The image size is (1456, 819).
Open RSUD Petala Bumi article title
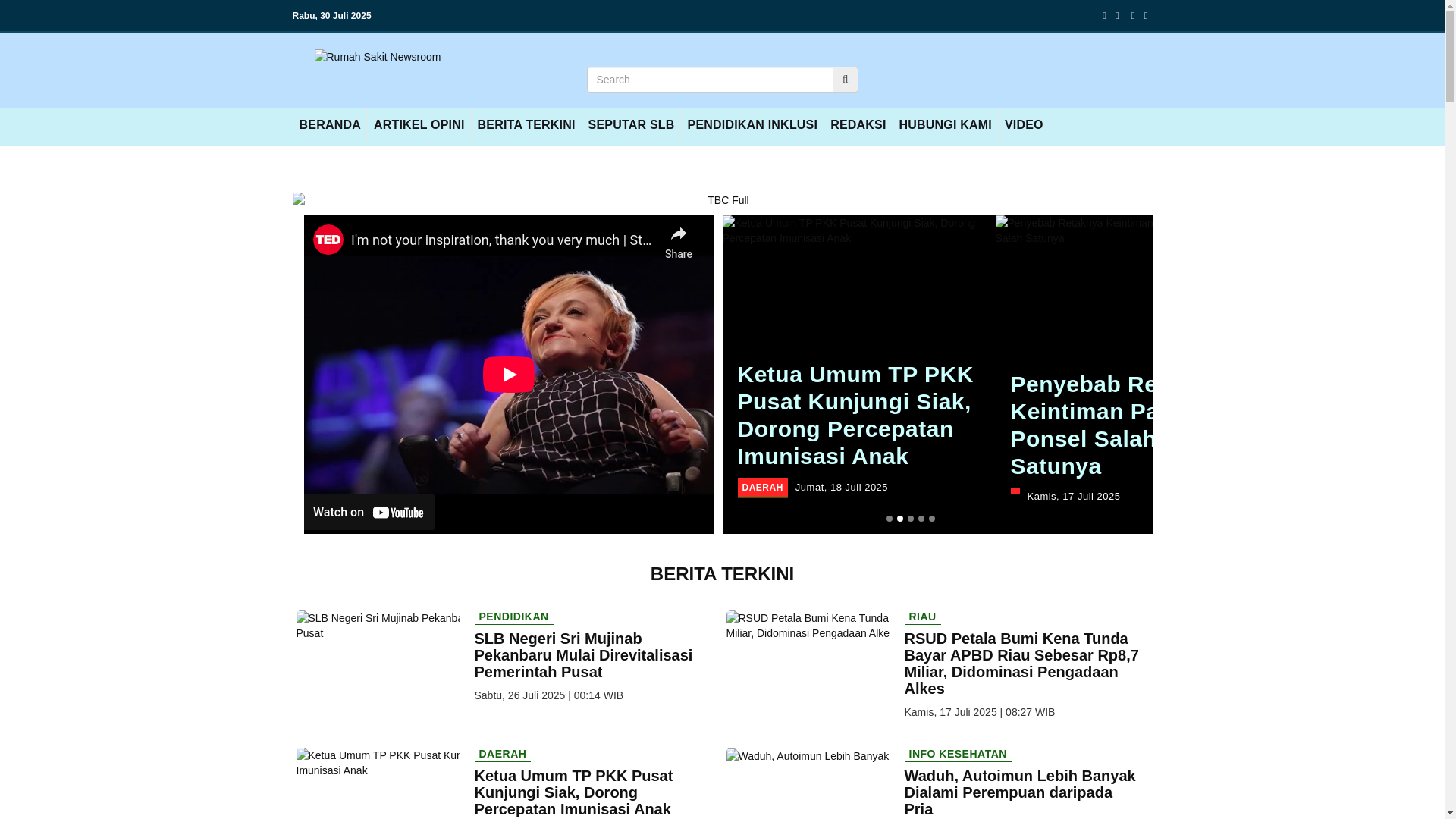point(1021,664)
